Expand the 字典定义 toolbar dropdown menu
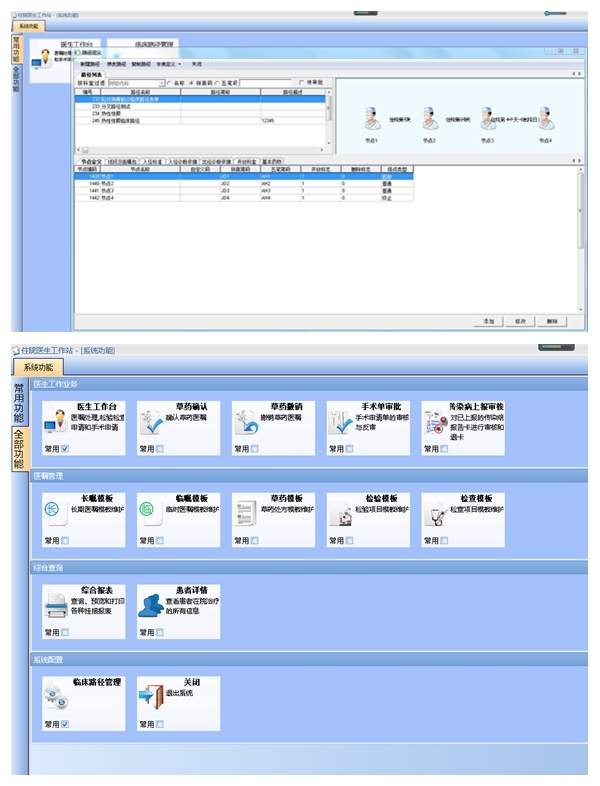The image size is (600, 786). (x=178, y=64)
